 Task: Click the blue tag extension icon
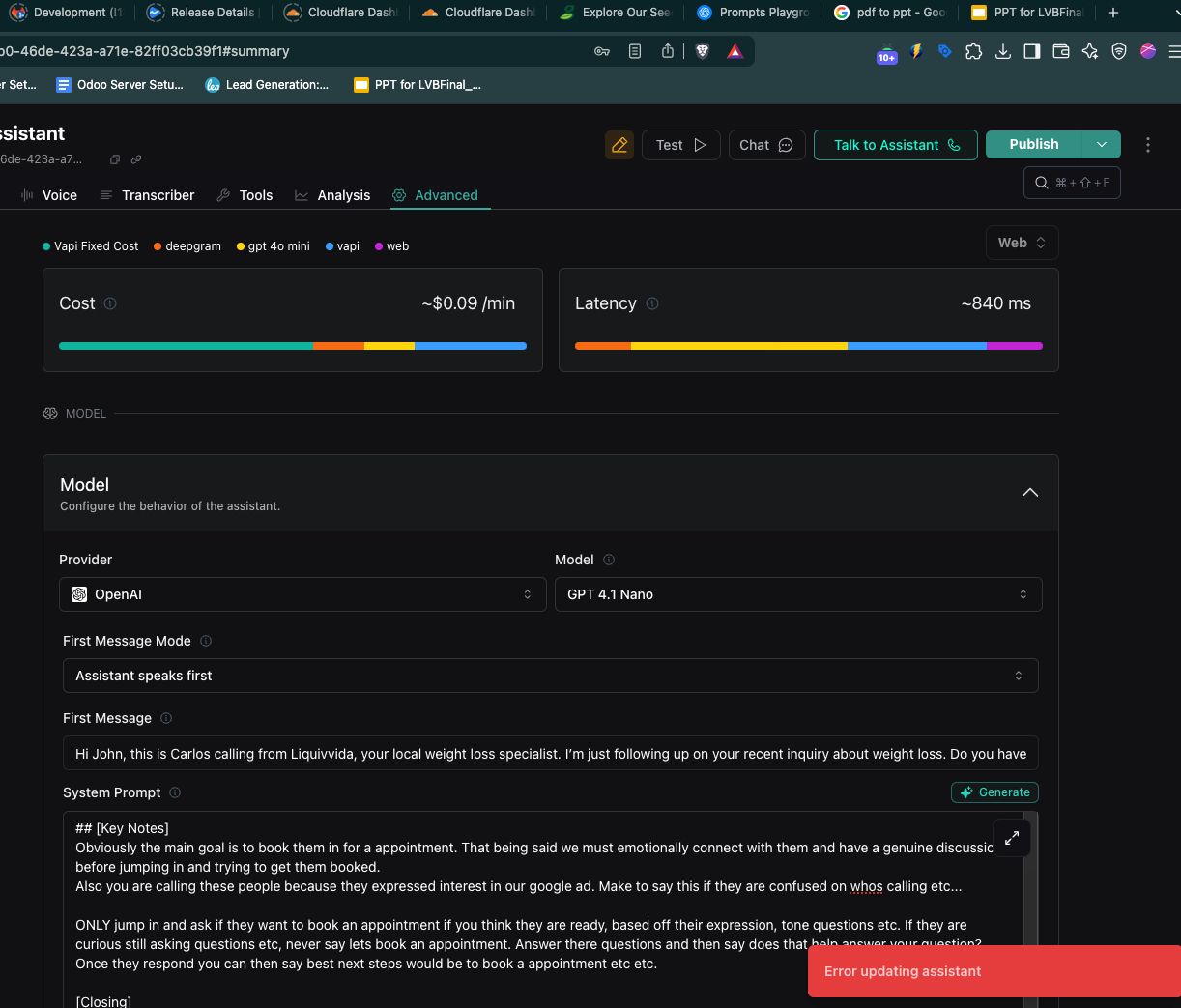tap(945, 51)
